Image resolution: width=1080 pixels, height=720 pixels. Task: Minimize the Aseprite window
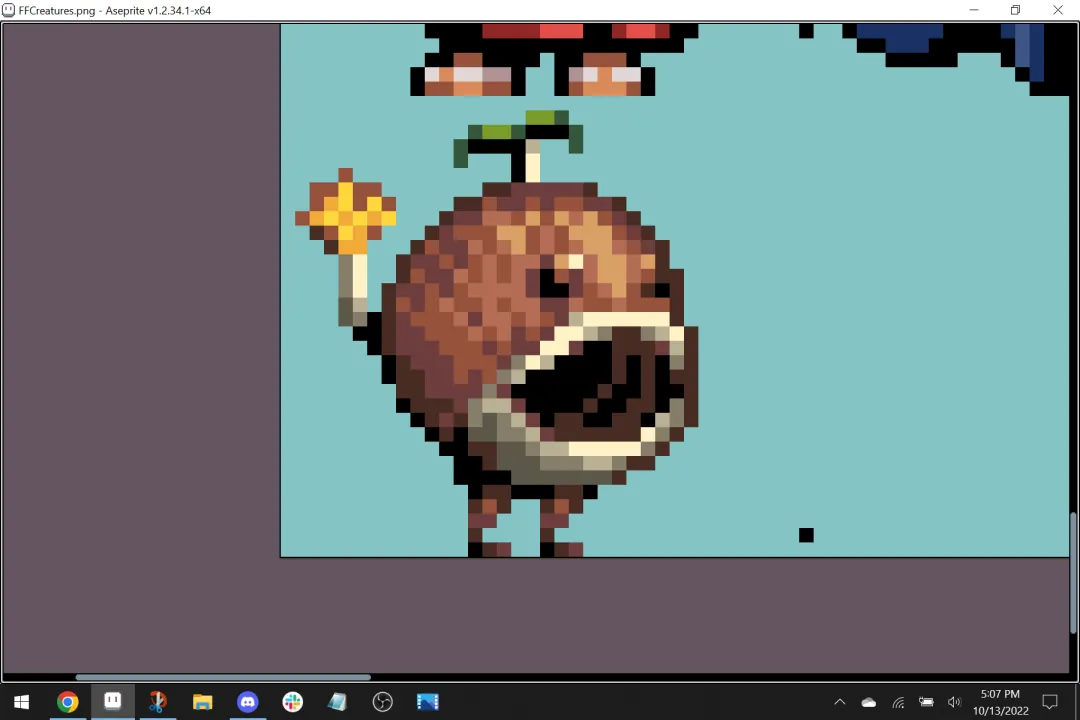(974, 10)
